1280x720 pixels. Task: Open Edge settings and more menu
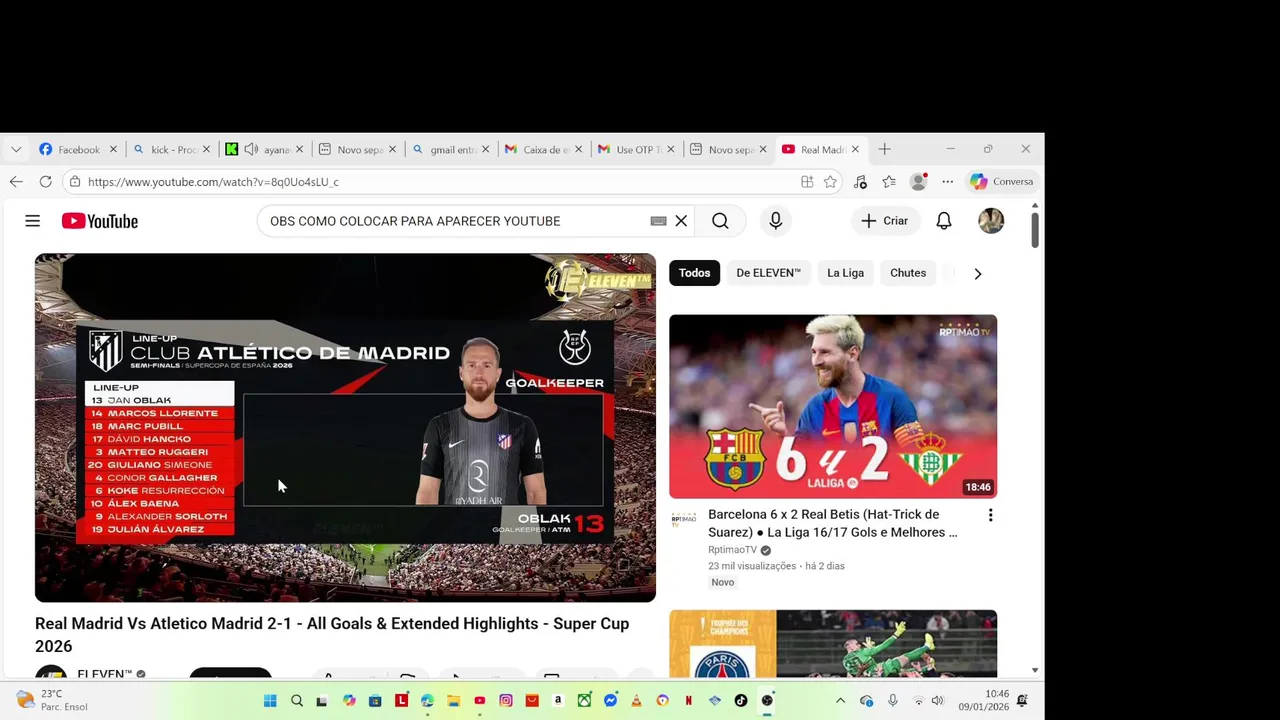[947, 182]
